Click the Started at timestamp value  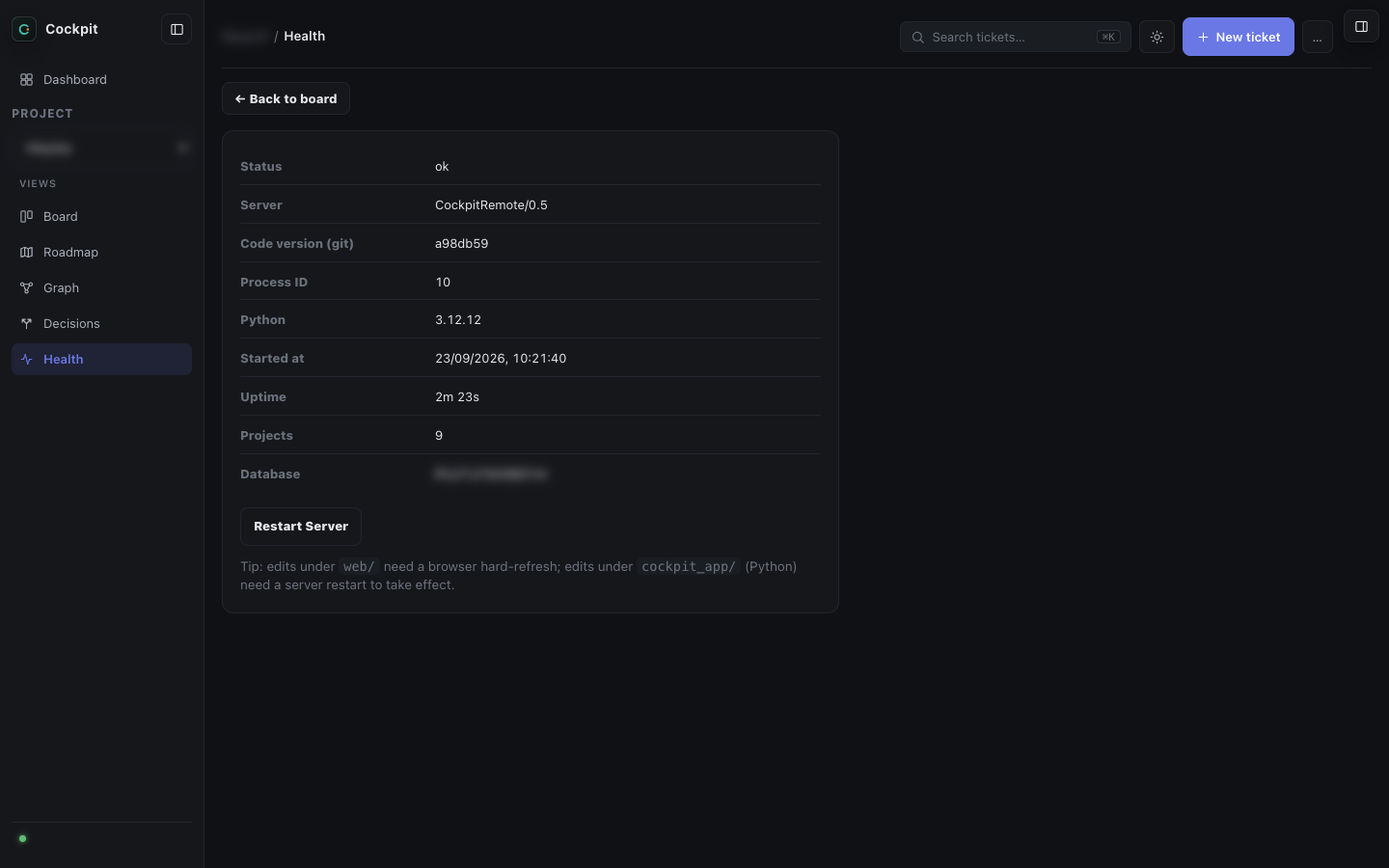(x=501, y=358)
